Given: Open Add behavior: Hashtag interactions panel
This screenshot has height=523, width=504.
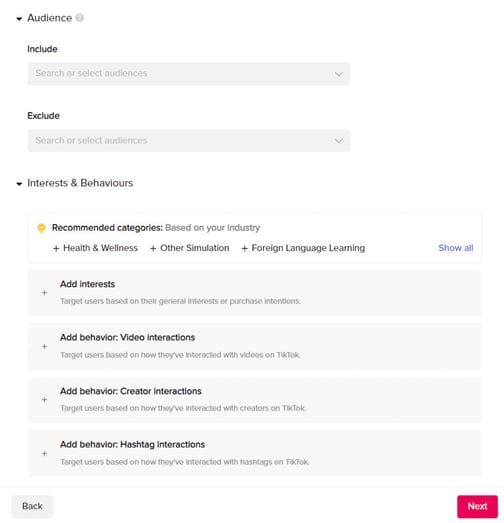Looking at the screenshot, I should coord(255,453).
